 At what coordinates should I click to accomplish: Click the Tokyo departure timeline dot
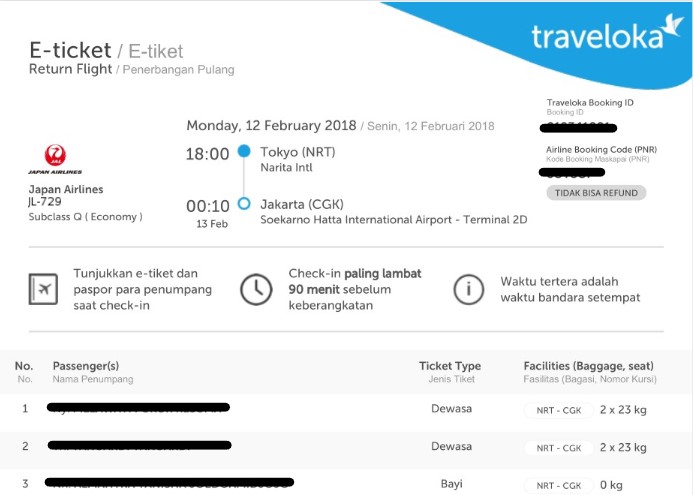[x=244, y=152]
